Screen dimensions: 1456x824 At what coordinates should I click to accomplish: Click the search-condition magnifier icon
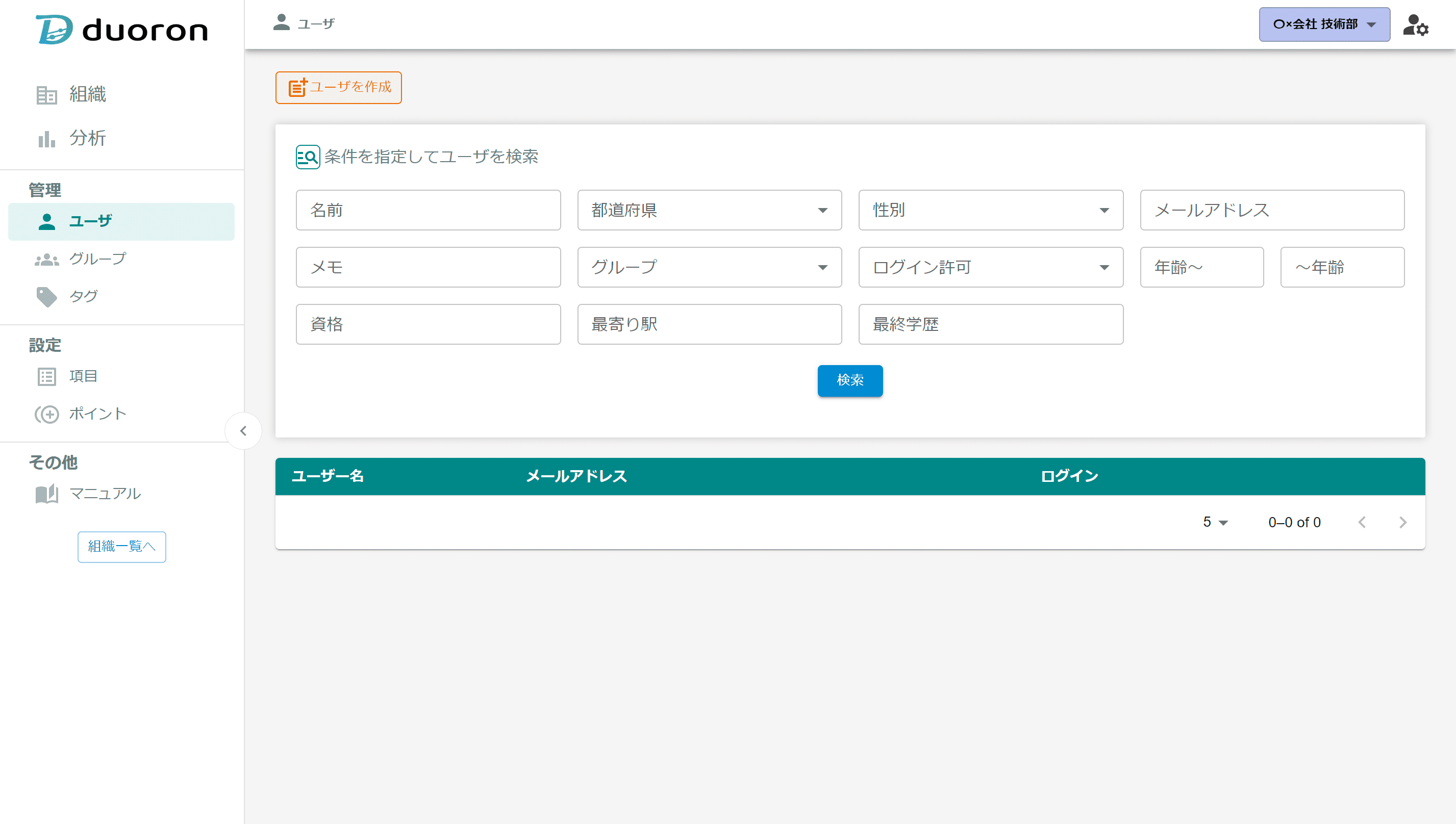click(x=308, y=157)
